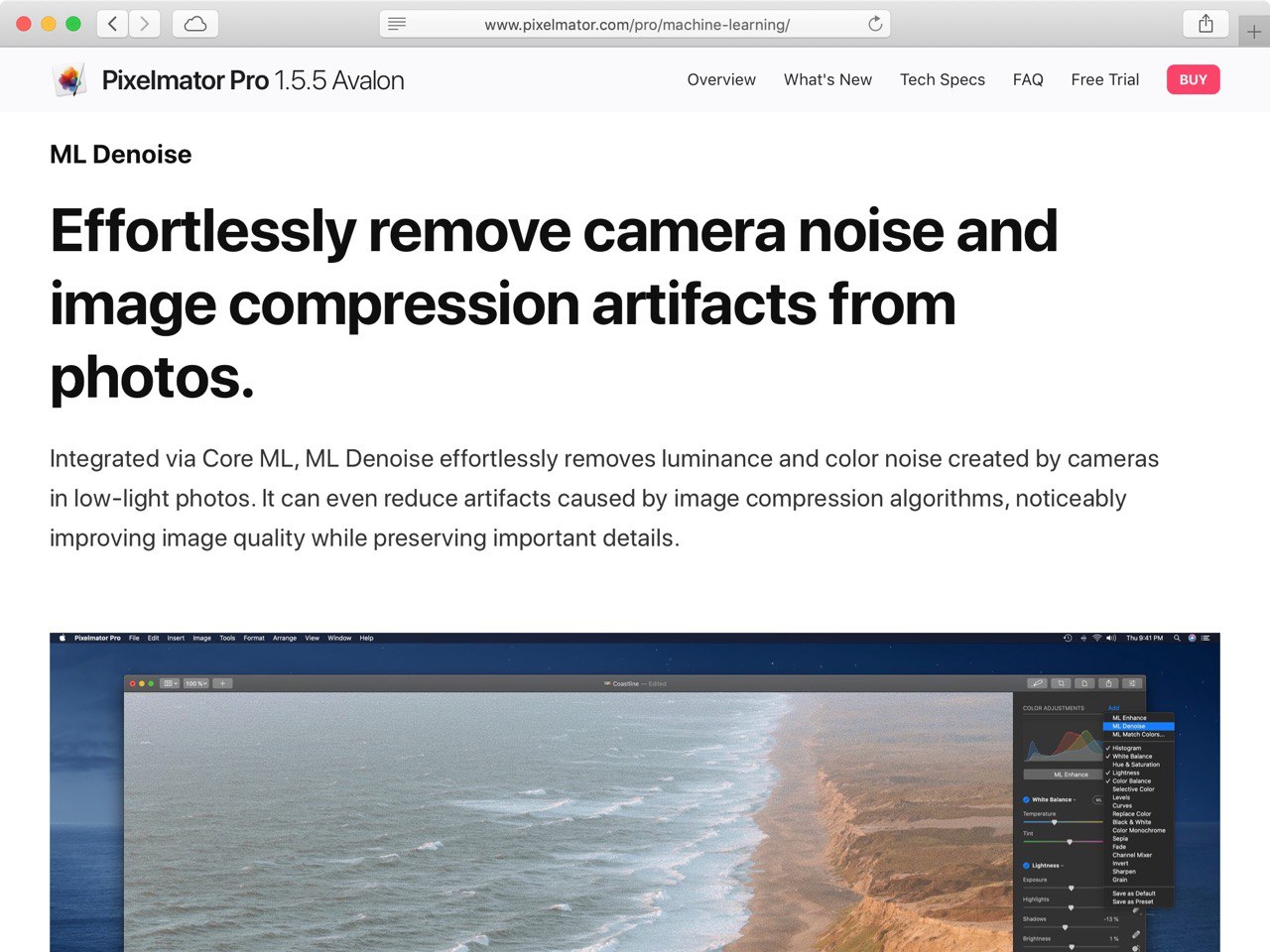Image resolution: width=1270 pixels, height=952 pixels.
Task: Open the Edit menu in embedded menu bar
Action: (x=153, y=639)
